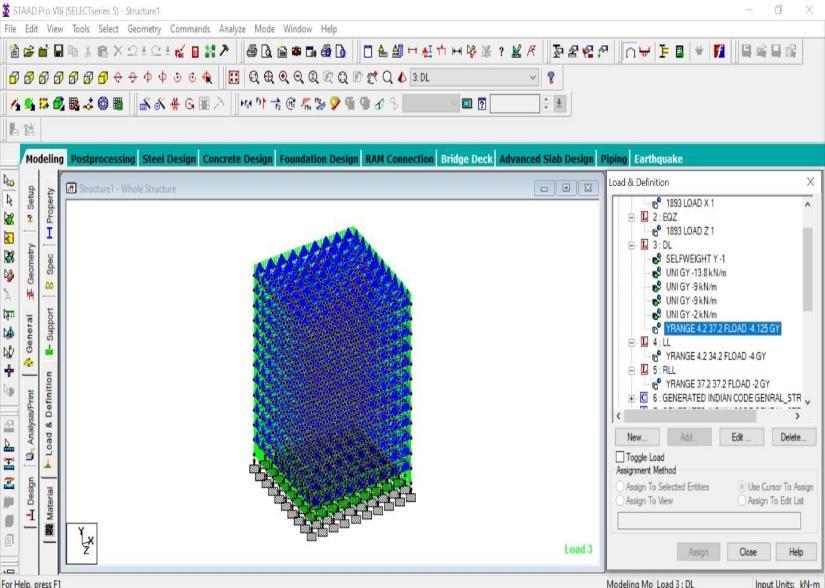Expand the 6 : GENERATED INDIAN CODE node
Image resolution: width=825 pixels, height=588 pixels.
pos(632,398)
